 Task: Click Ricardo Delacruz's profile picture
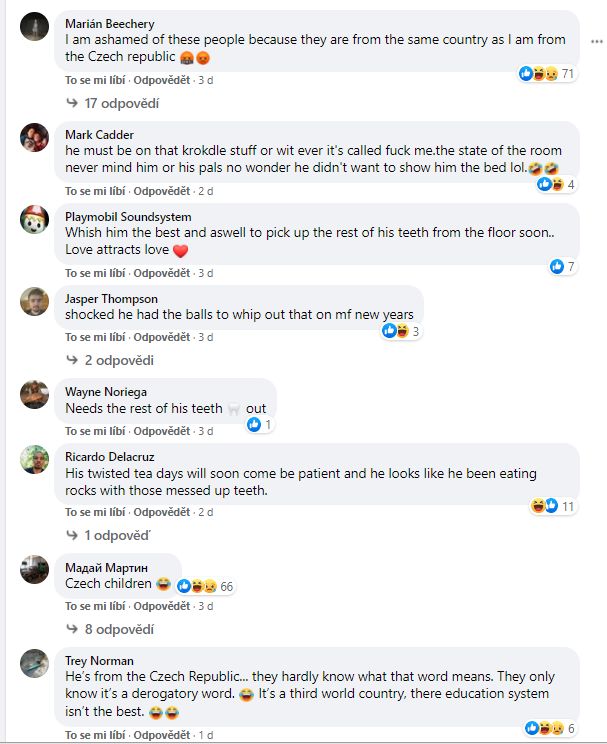coord(35,460)
